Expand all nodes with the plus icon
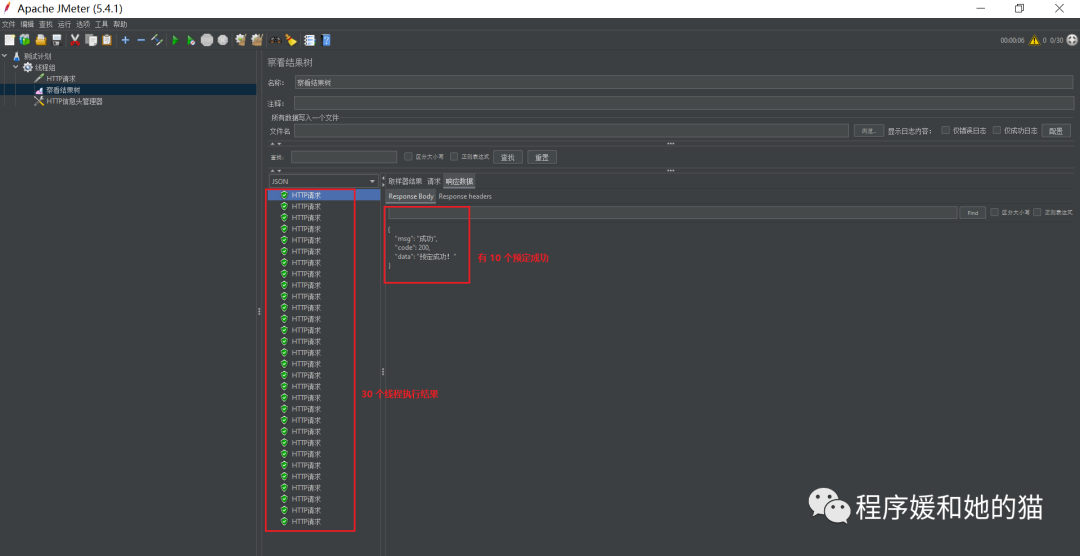1080x556 pixels. point(125,40)
